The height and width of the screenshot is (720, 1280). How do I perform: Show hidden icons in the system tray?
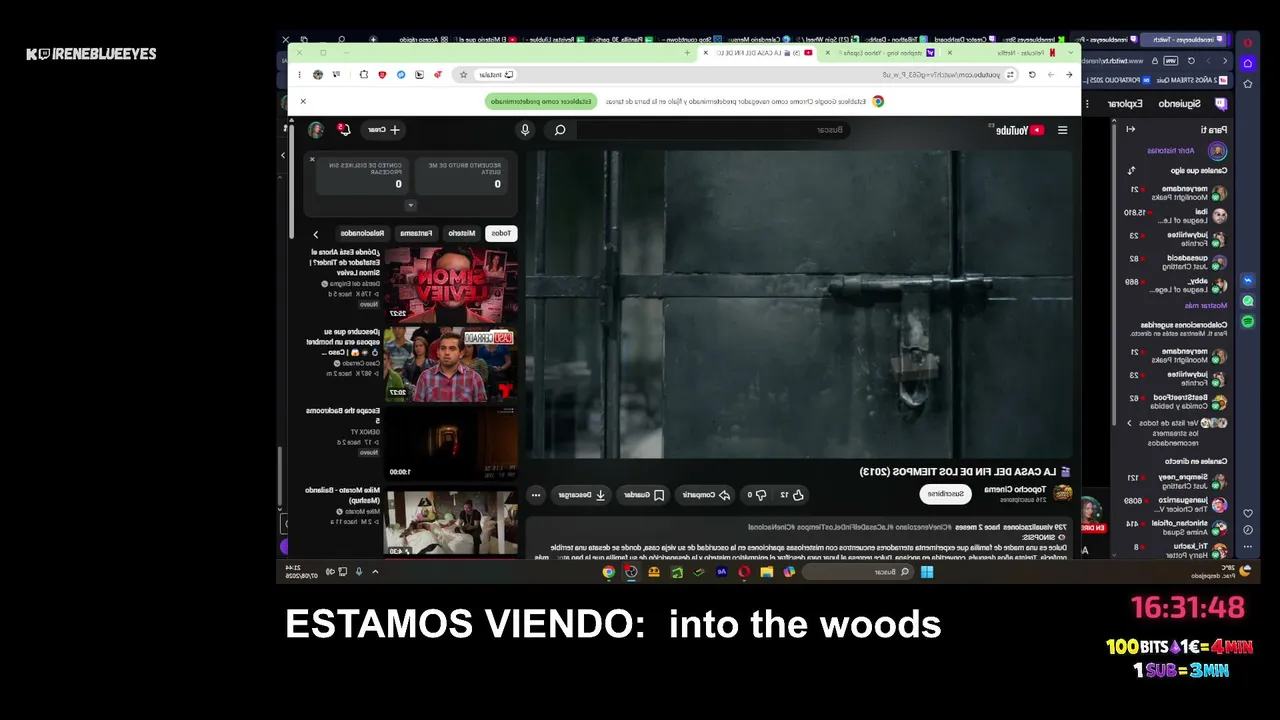click(x=375, y=572)
